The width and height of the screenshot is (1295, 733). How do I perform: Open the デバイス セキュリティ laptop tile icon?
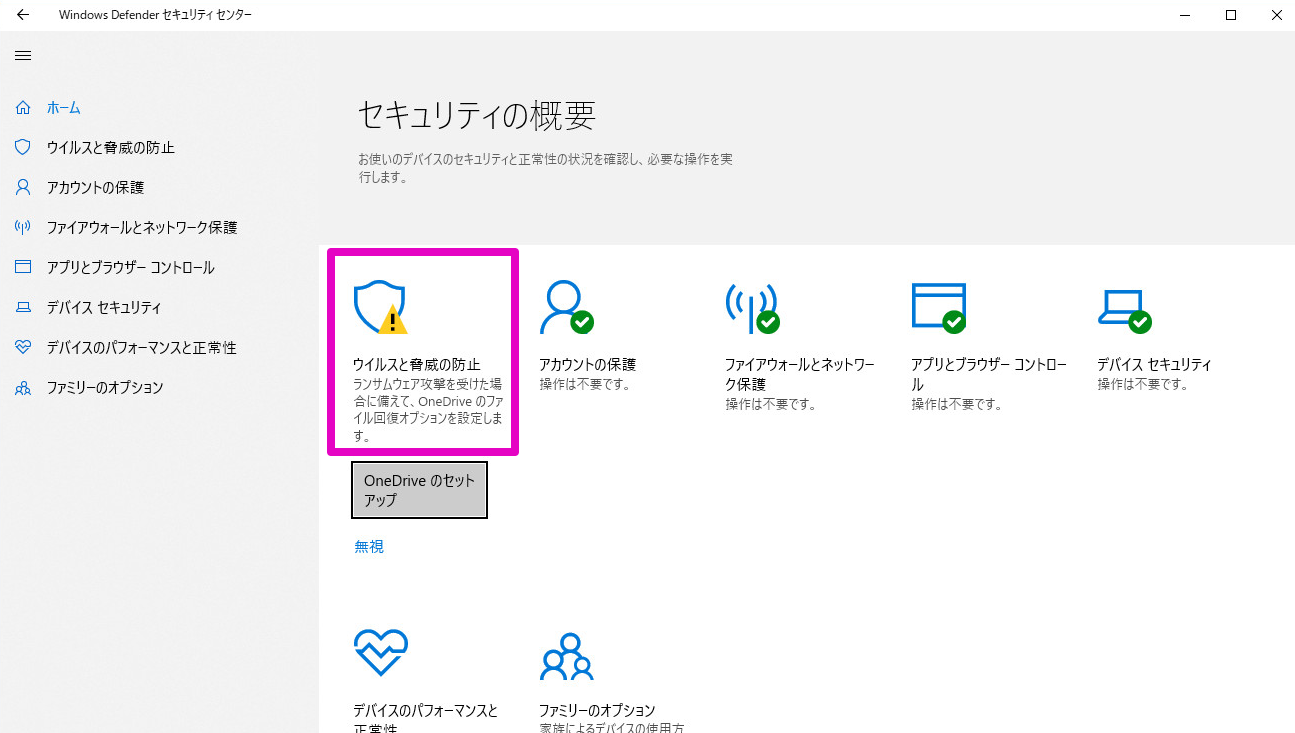click(x=1124, y=310)
